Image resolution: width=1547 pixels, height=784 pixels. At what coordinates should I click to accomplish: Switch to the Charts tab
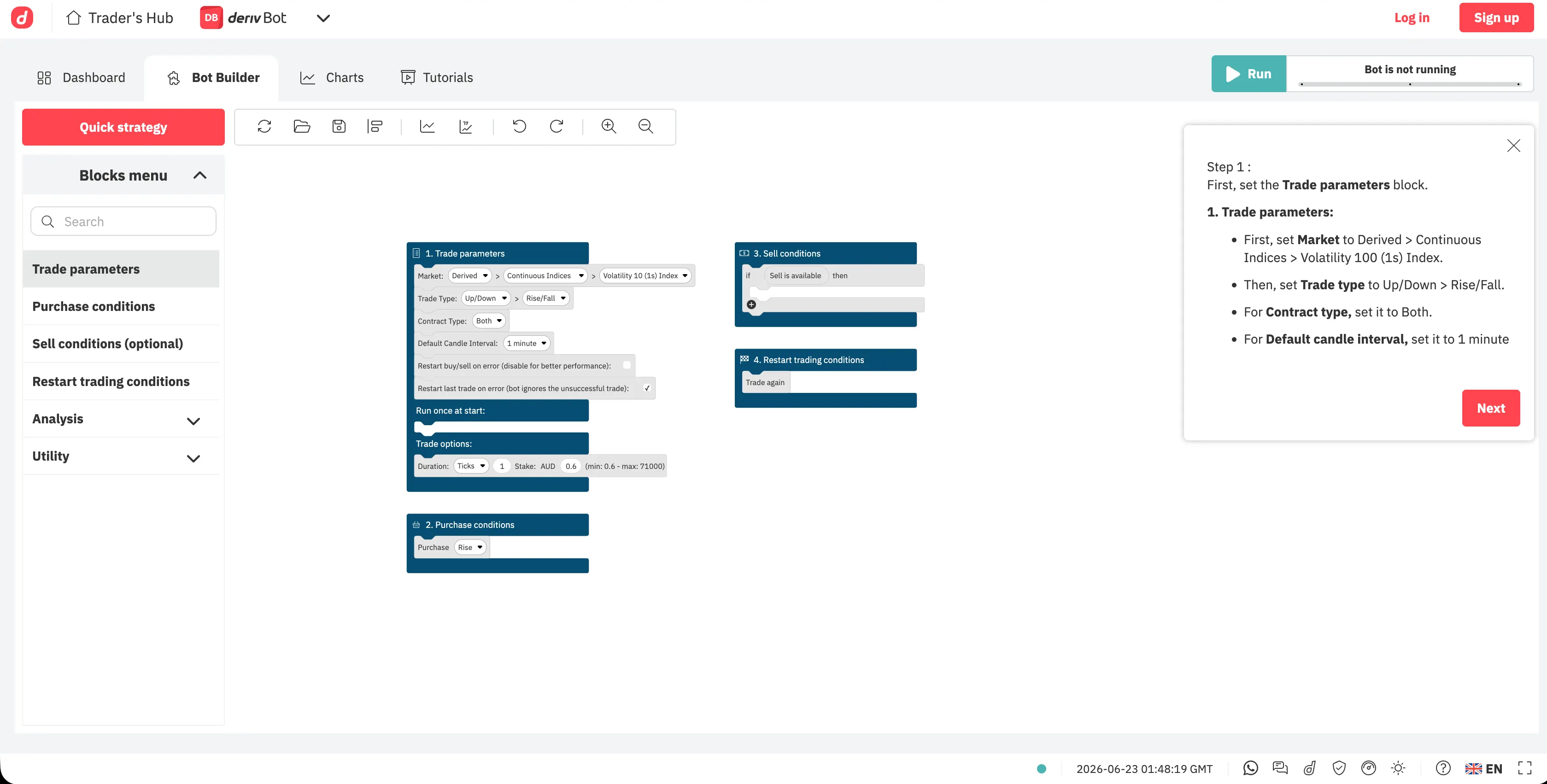332,77
